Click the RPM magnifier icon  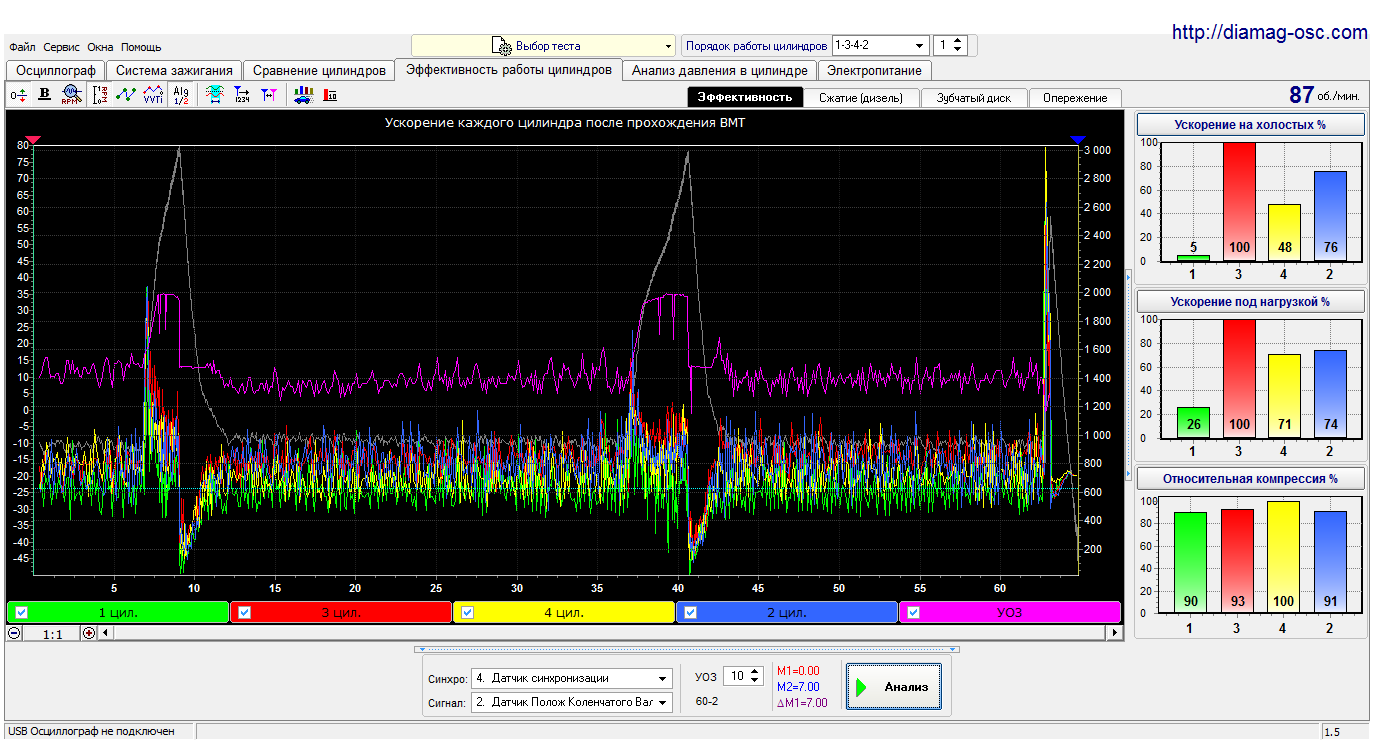click(x=70, y=95)
